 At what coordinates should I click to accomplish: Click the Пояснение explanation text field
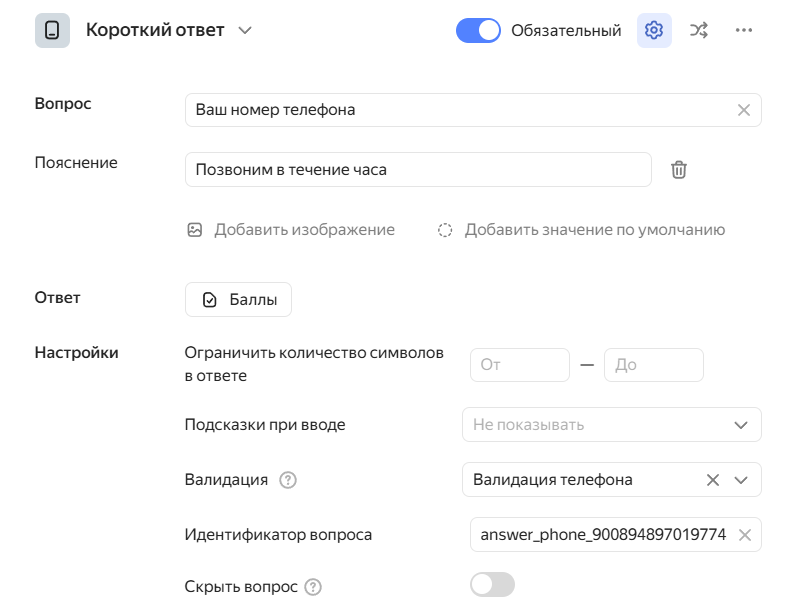pyautogui.click(x=418, y=170)
